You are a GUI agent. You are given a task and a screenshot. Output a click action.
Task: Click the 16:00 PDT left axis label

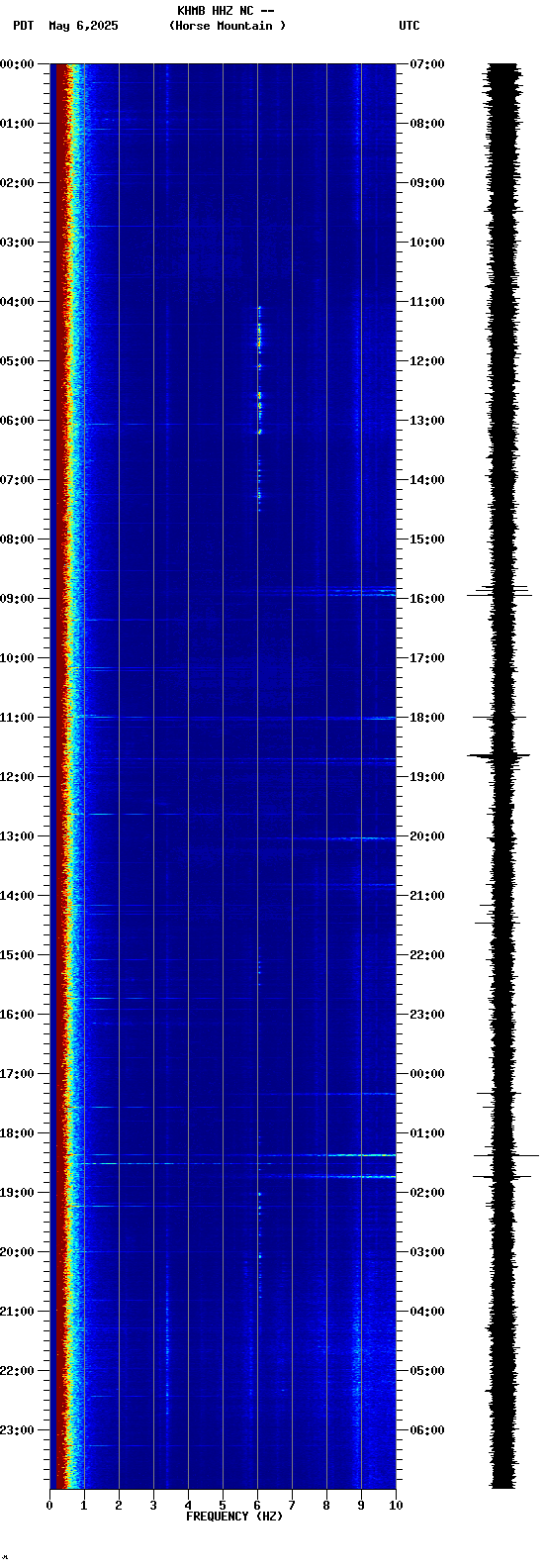point(17,1015)
